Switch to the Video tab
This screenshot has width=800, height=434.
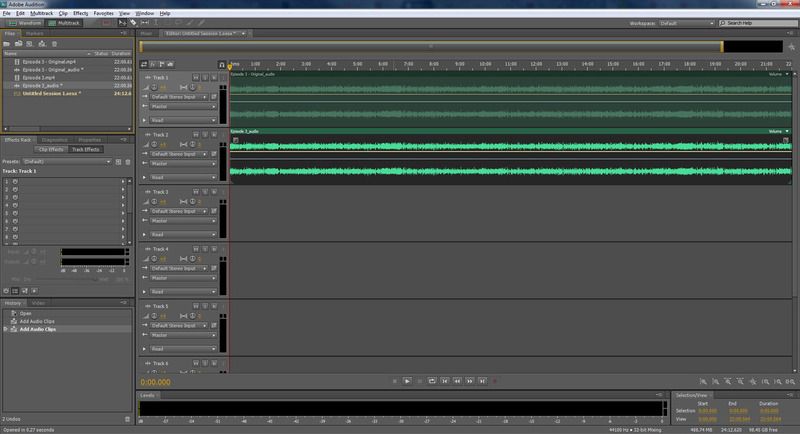coord(38,303)
